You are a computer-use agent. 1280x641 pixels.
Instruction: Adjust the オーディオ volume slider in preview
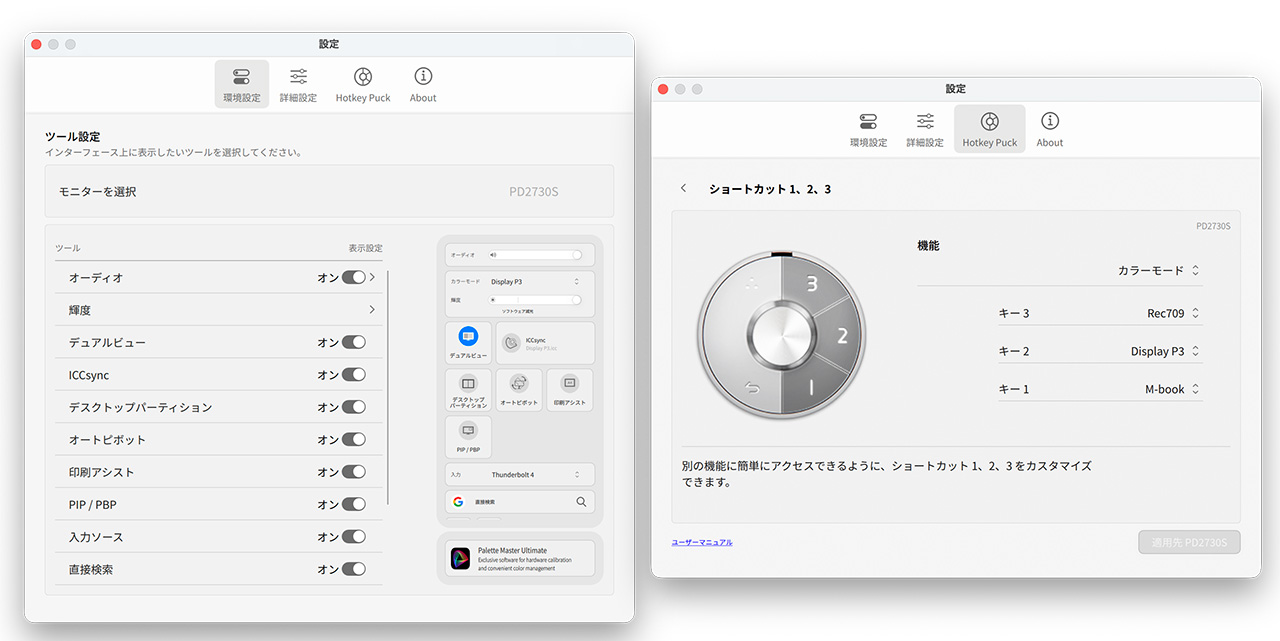pos(536,255)
